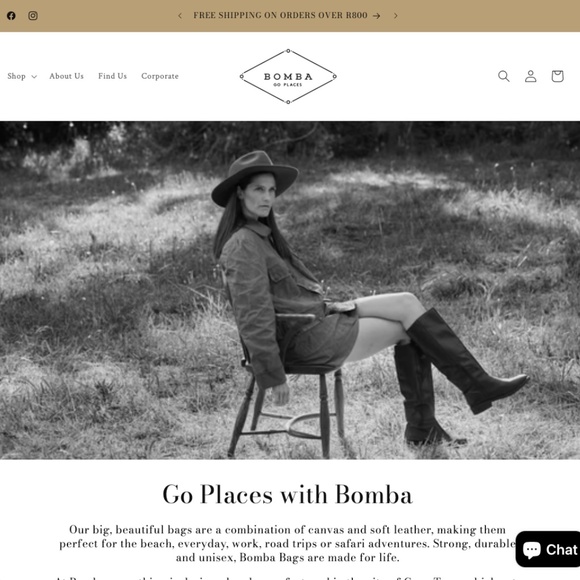
Task: Expand the Shop dropdown menu
Action: [22, 76]
